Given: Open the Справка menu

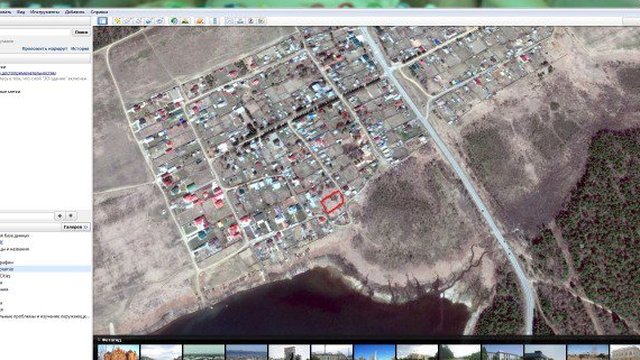Looking at the screenshot, I should (99, 12).
